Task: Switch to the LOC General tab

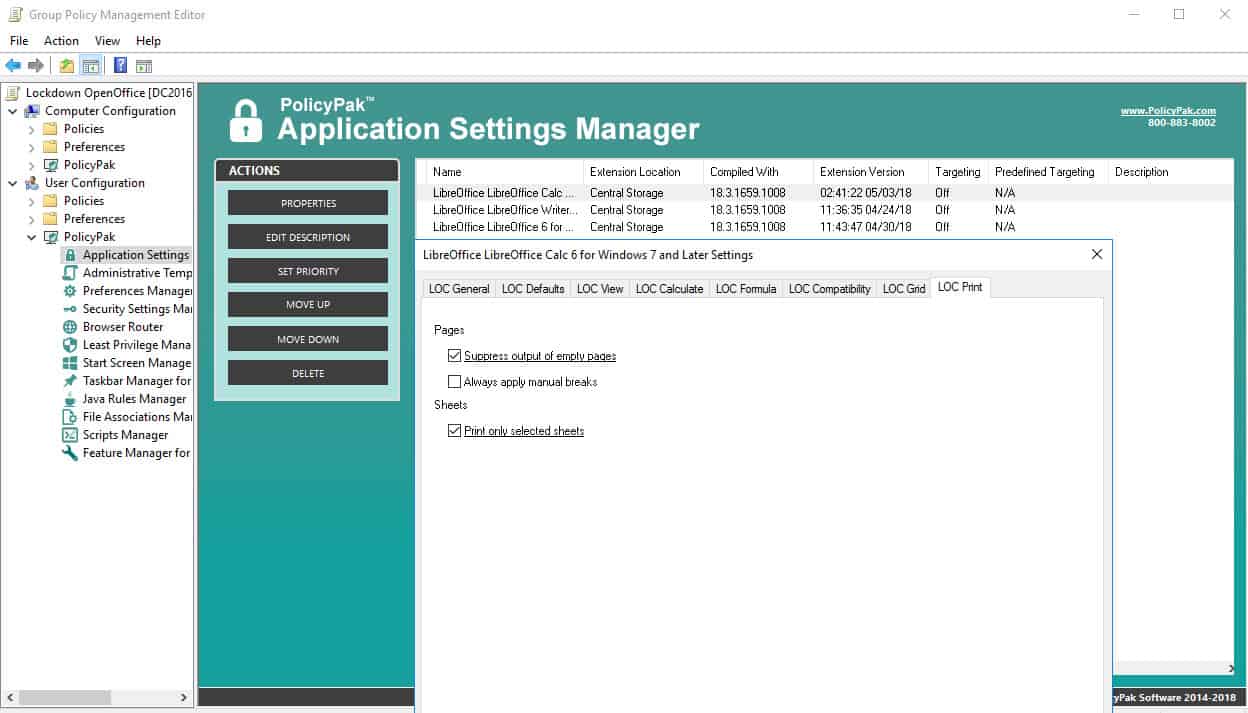Action: 459,288
